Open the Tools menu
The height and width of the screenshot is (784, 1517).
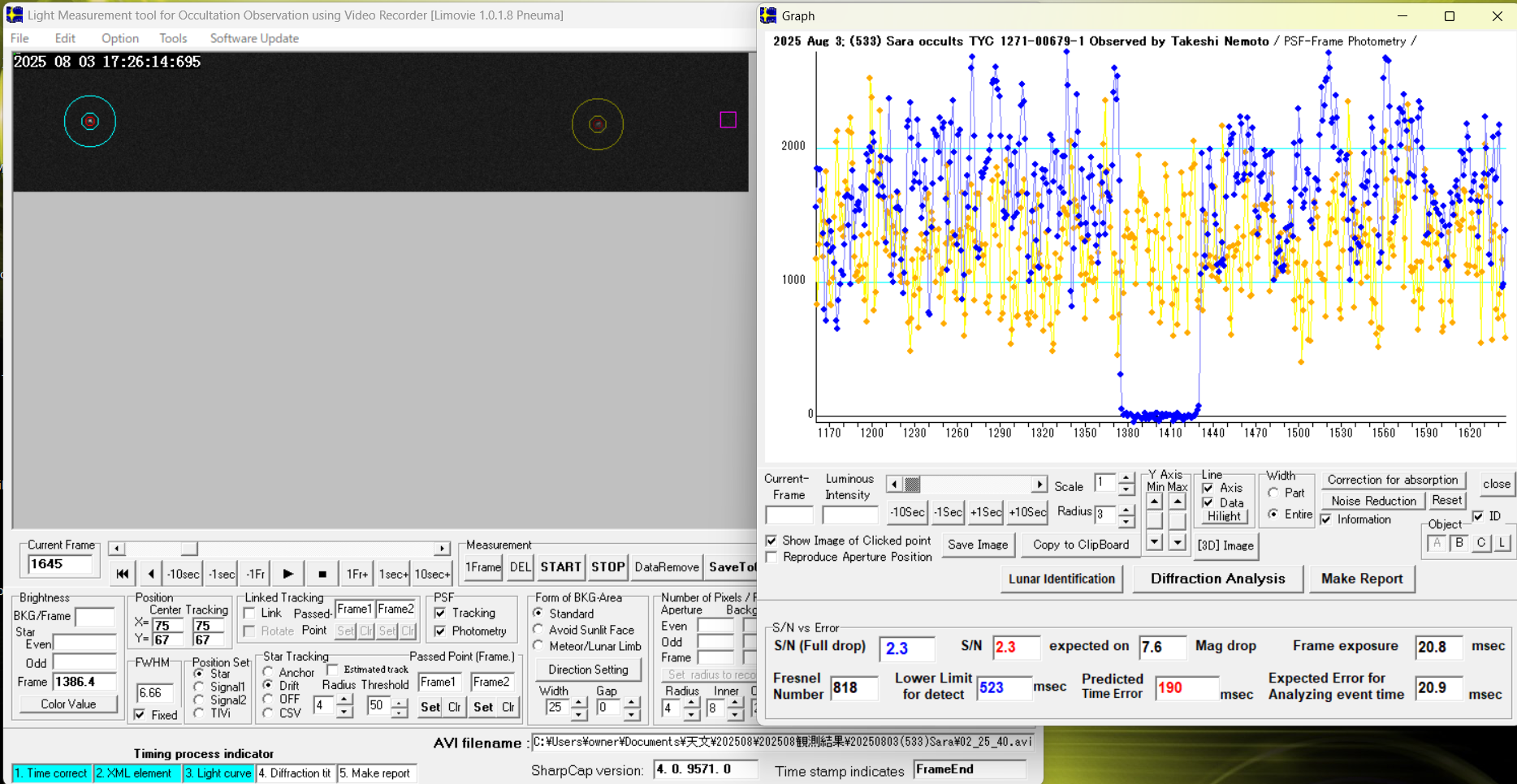pos(173,38)
